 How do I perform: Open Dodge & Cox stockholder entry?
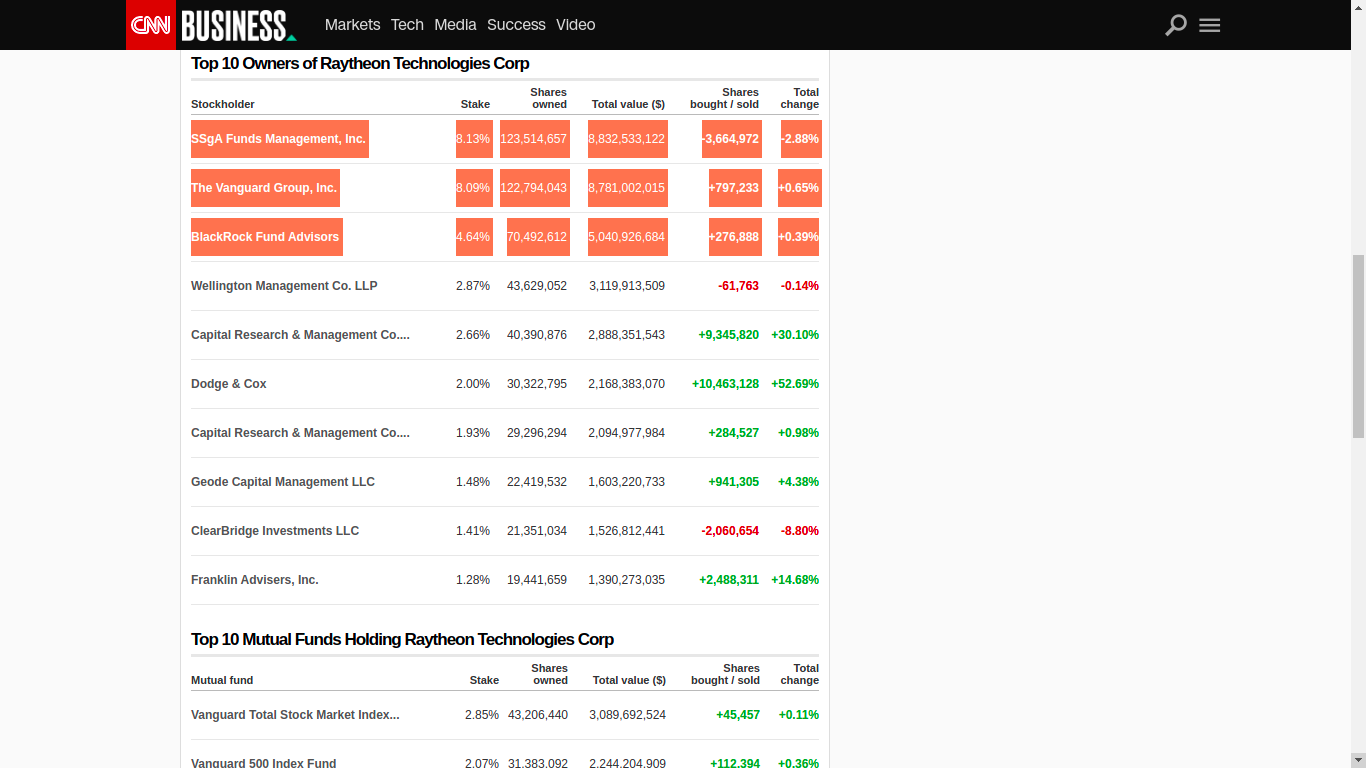(x=229, y=384)
